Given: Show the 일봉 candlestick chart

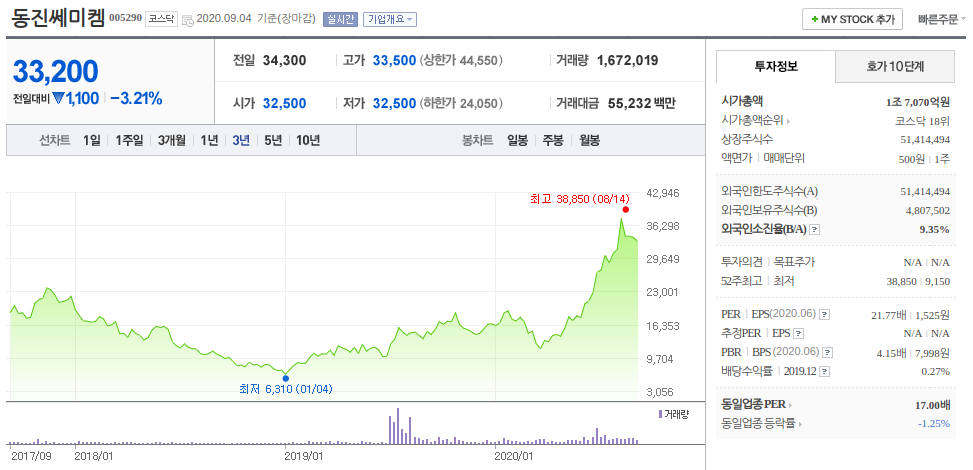Looking at the screenshot, I should point(517,140).
